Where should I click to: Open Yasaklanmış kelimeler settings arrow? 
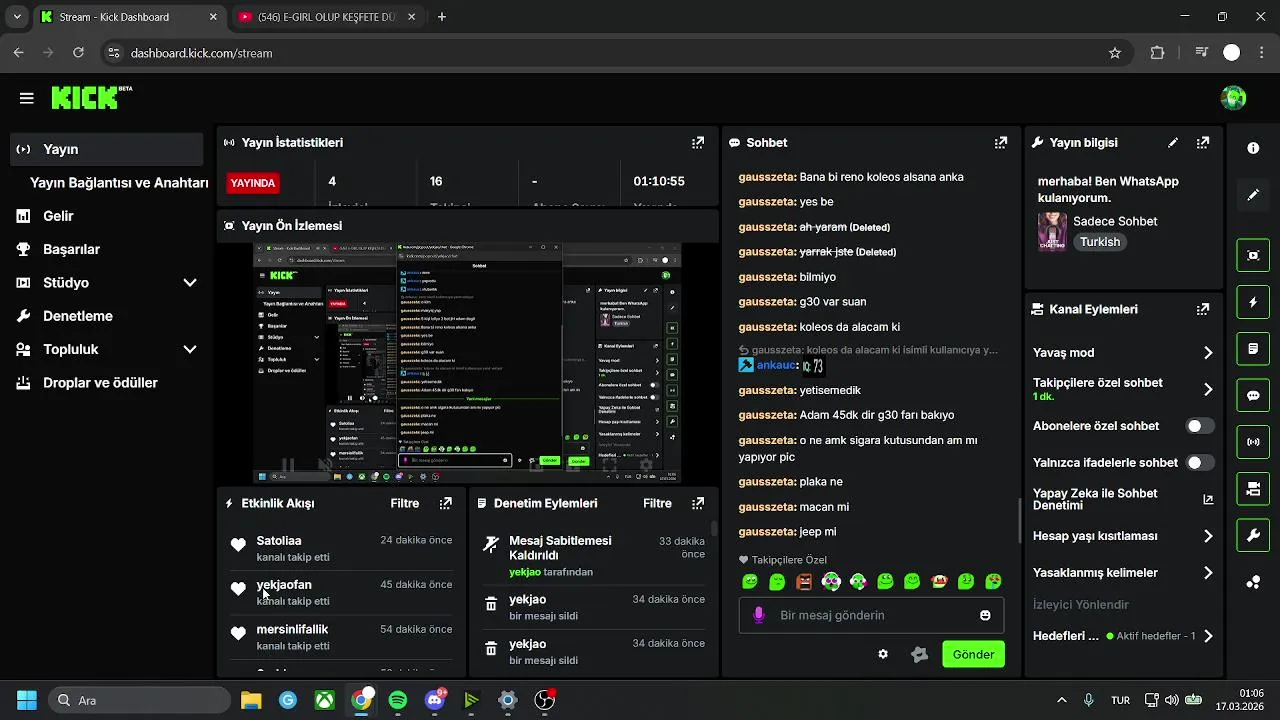coord(1208,573)
